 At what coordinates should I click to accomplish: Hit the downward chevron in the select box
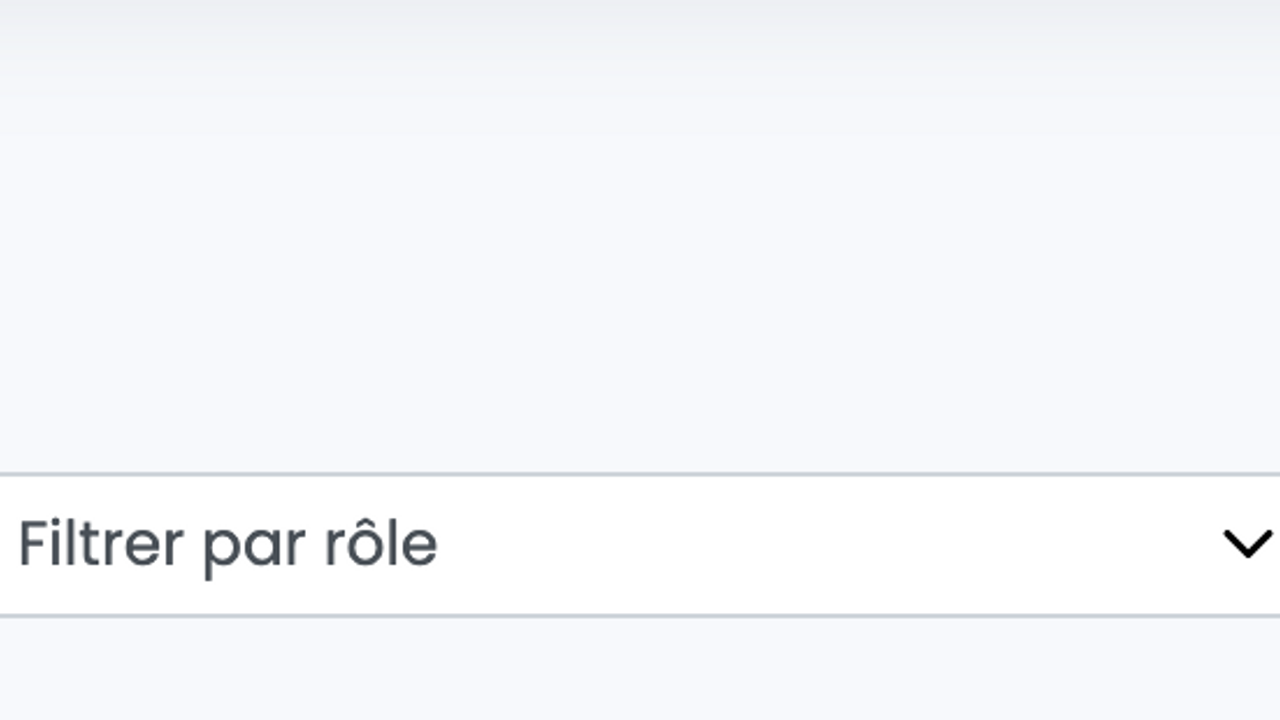tap(1247, 544)
